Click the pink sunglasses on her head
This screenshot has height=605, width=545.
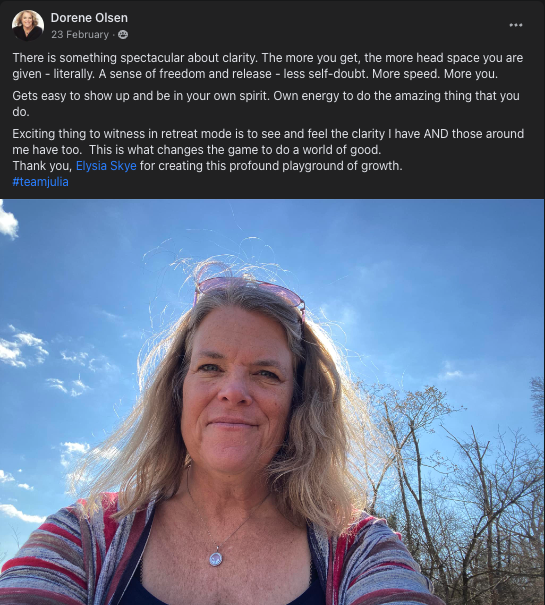click(x=249, y=292)
